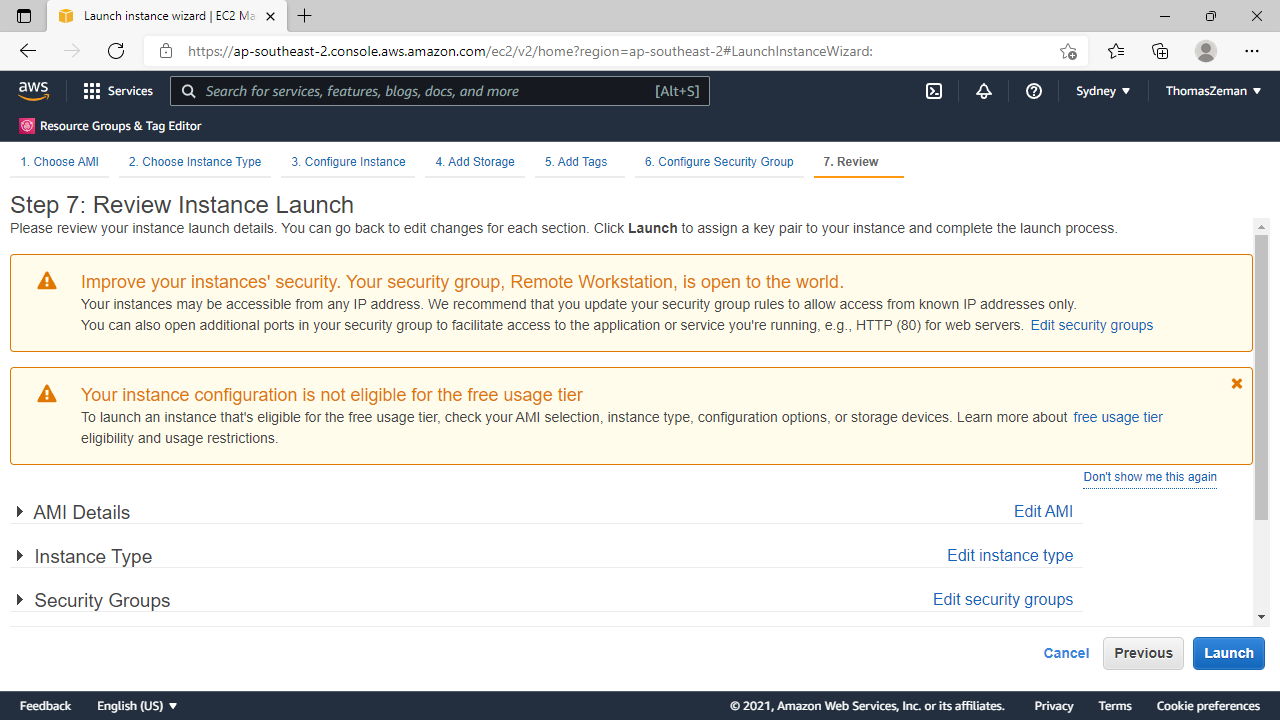
Task: Click the scrollbar down arrow
Action: point(1261,617)
